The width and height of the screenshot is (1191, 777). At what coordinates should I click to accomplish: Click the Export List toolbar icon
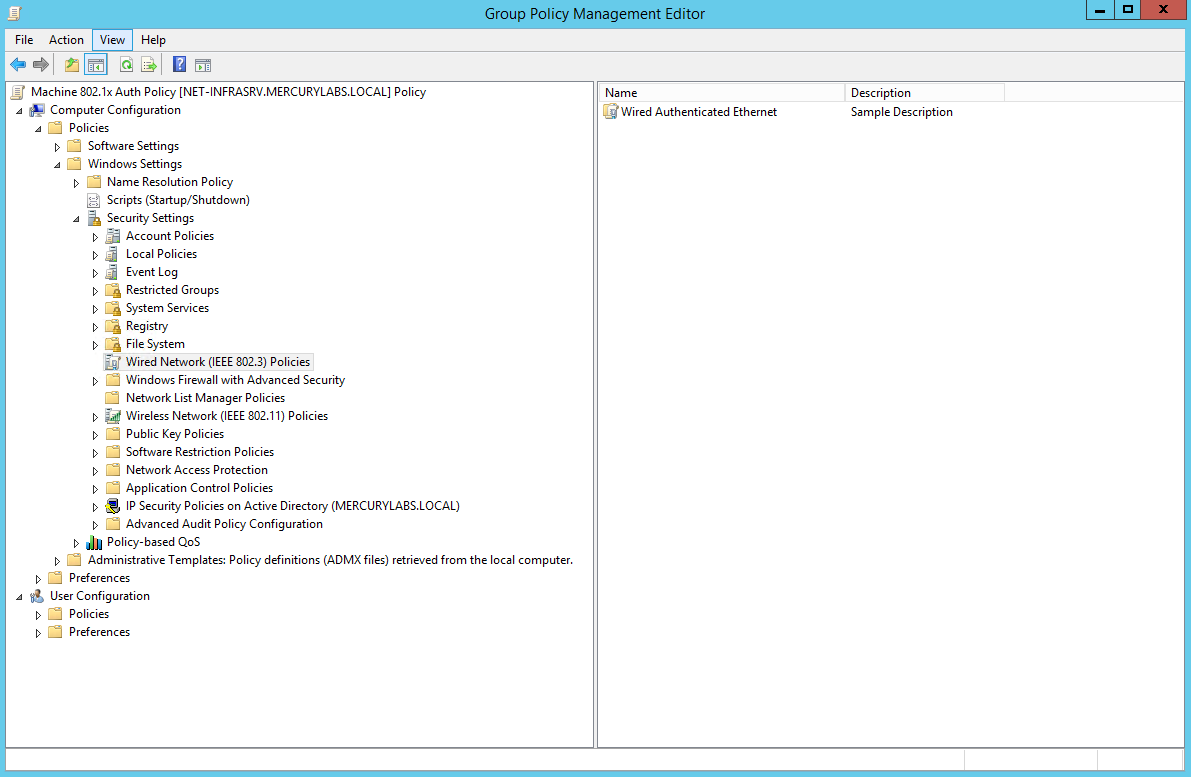click(150, 65)
